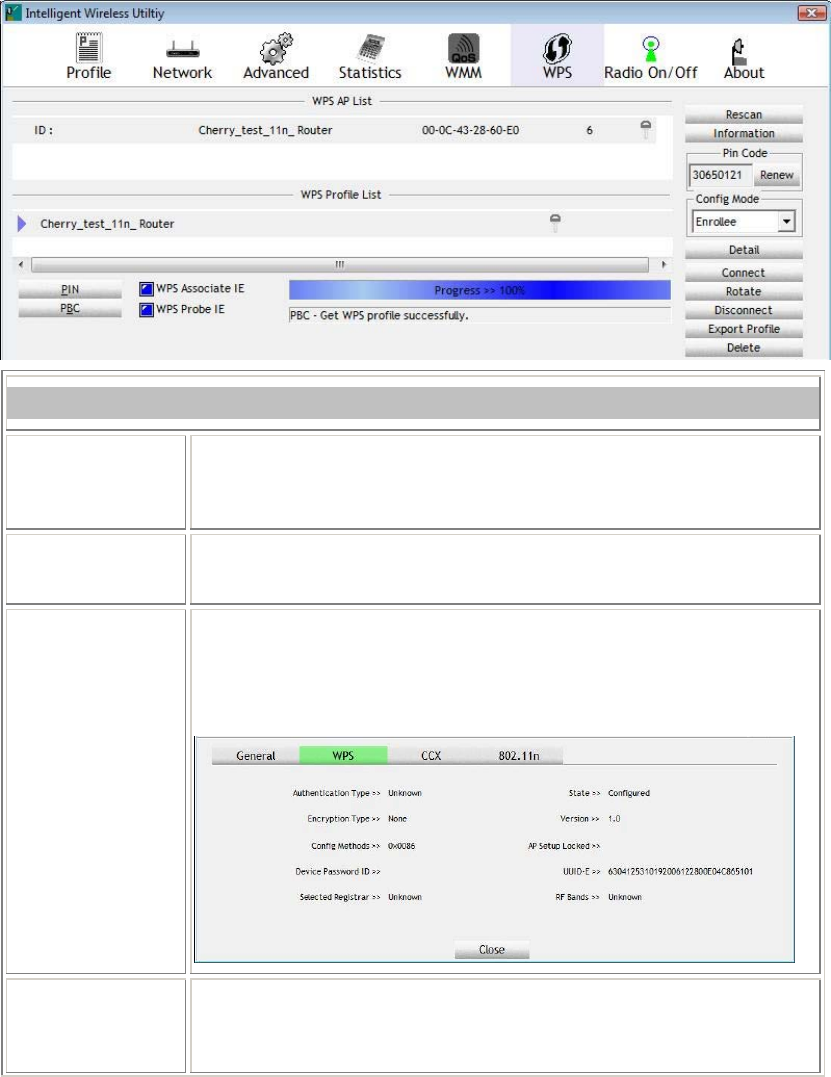The height and width of the screenshot is (1077, 831).
Task: Click the Rotate button
Action: click(744, 291)
